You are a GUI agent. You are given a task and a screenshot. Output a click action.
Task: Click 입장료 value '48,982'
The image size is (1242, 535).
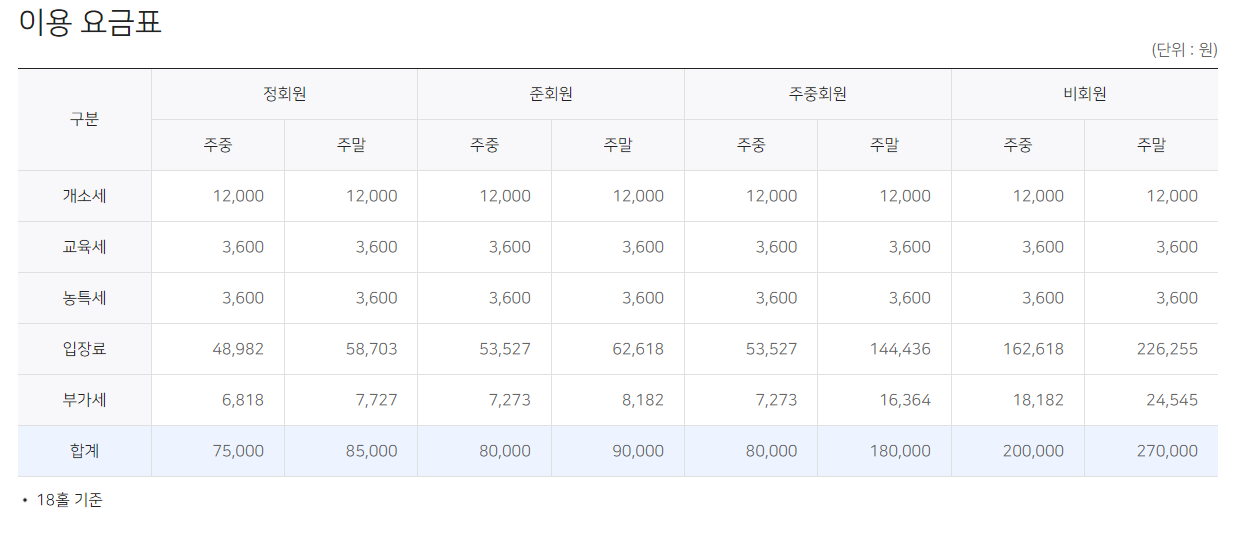pyautogui.click(x=238, y=349)
